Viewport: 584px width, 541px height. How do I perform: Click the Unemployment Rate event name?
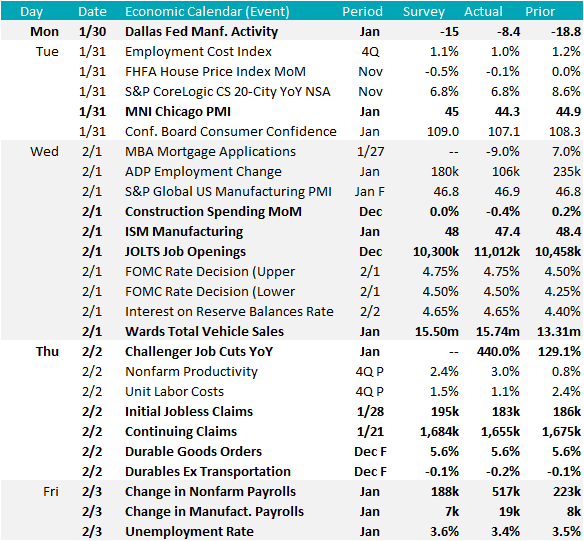click(x=189, y=532)
